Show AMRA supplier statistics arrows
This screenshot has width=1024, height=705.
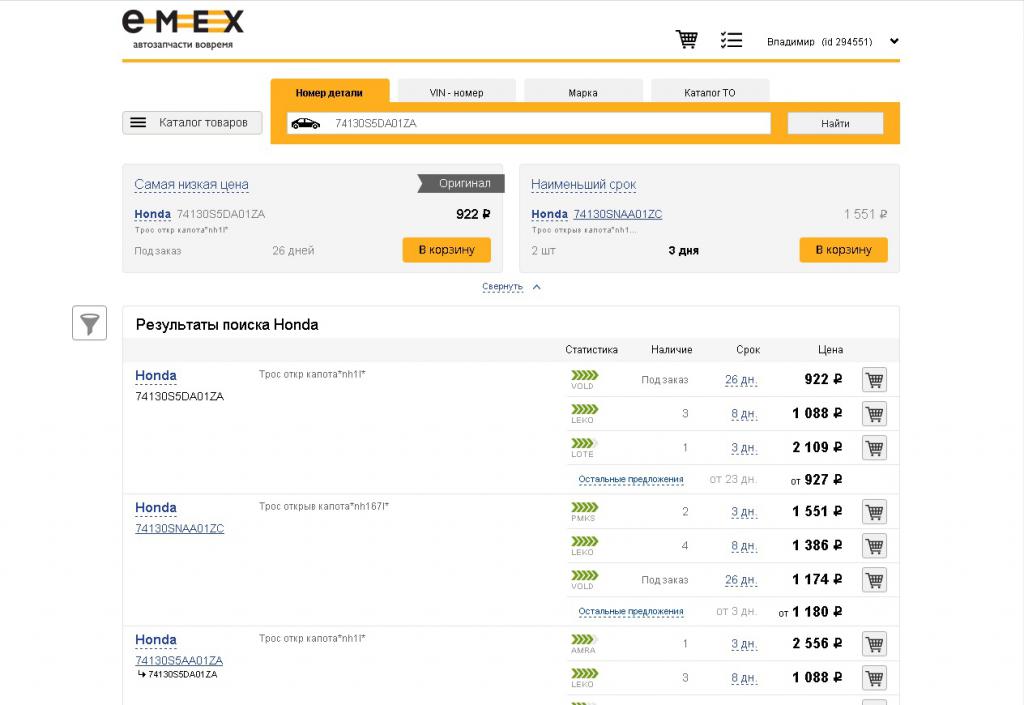pos(584,639)
